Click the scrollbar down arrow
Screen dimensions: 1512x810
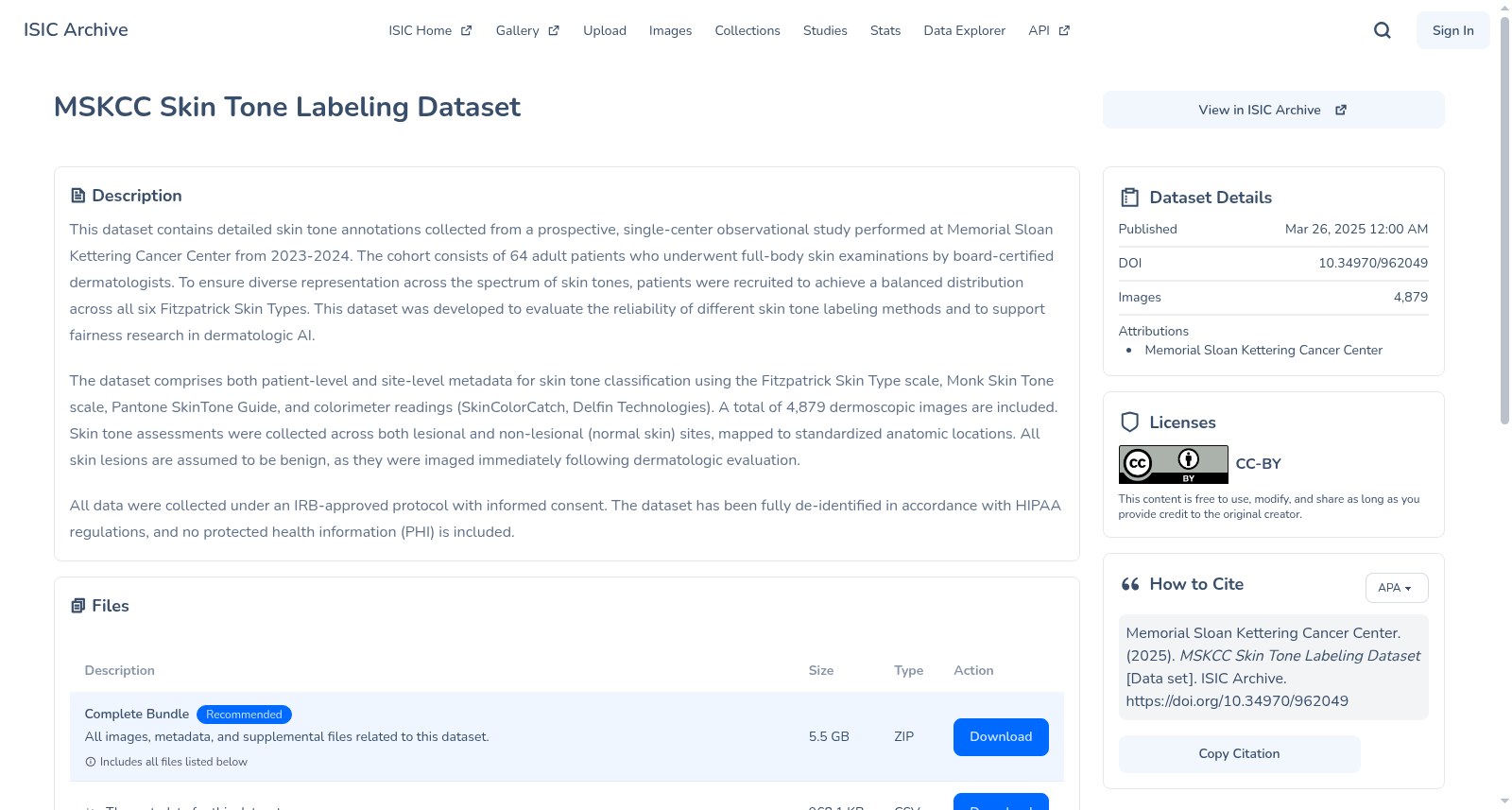click(1504, 802)
